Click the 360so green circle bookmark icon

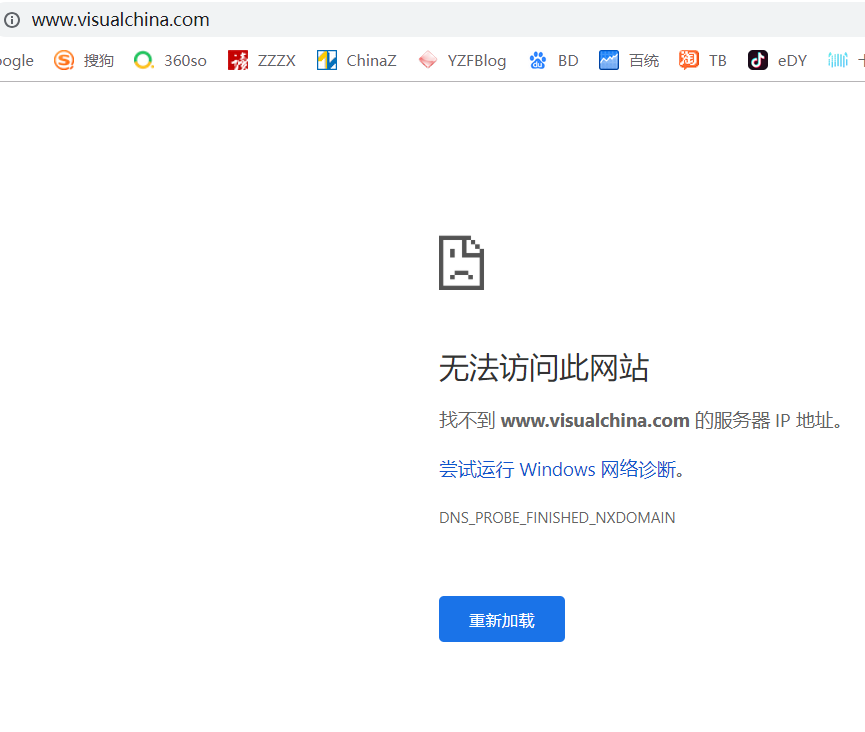pos(144,60)
